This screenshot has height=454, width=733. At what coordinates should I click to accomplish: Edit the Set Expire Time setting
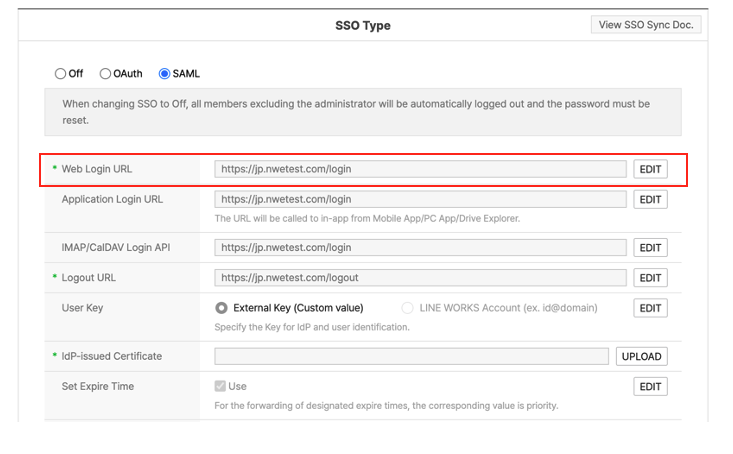[x=650, y=386]
